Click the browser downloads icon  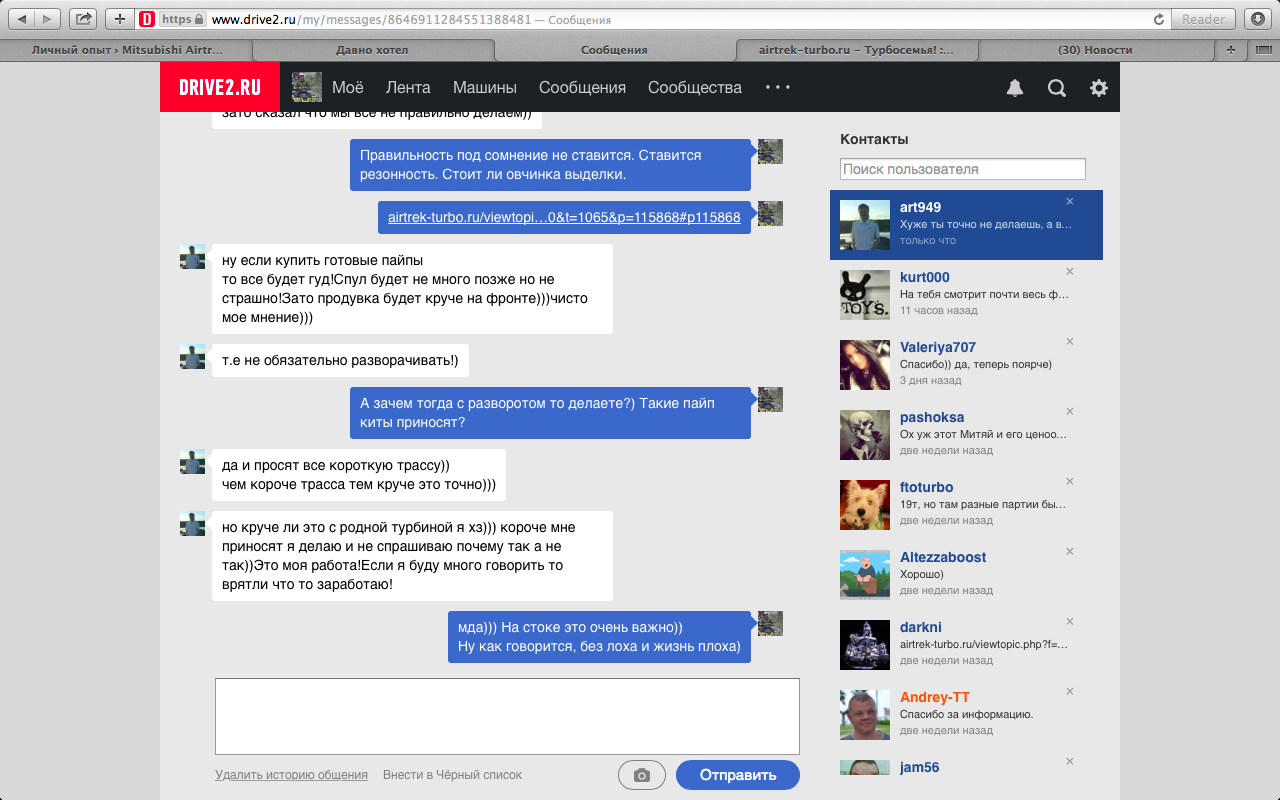click(x=1257, y=19)
